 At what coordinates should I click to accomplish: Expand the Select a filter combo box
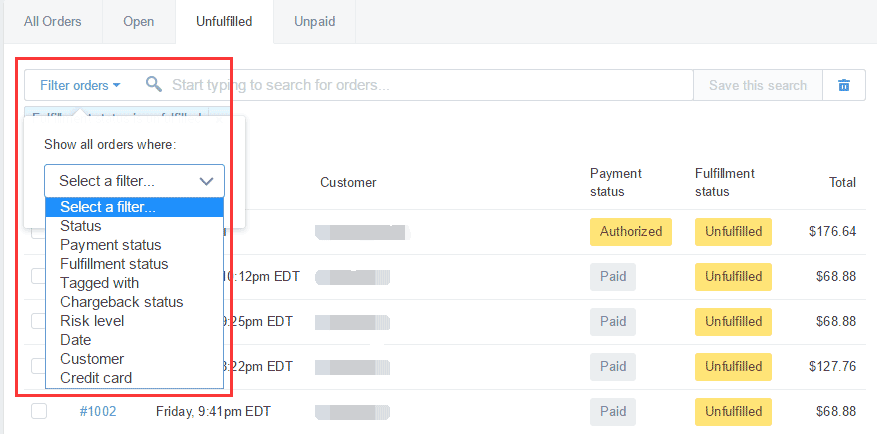click(134, 181)
